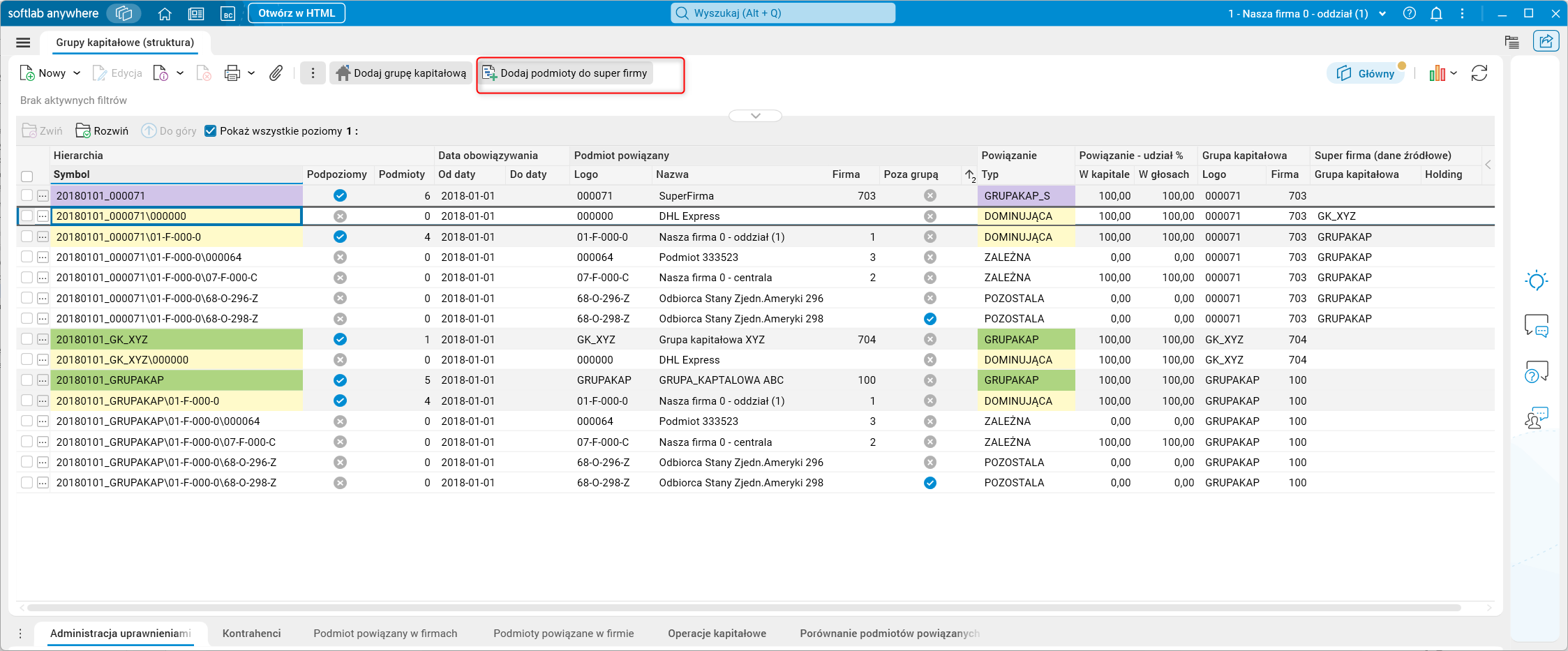Image resolution: width=1568 pixels, height=651 pixels.
Task: Click the vertical dots left of bottom tabs
Action: click(20, 634)
